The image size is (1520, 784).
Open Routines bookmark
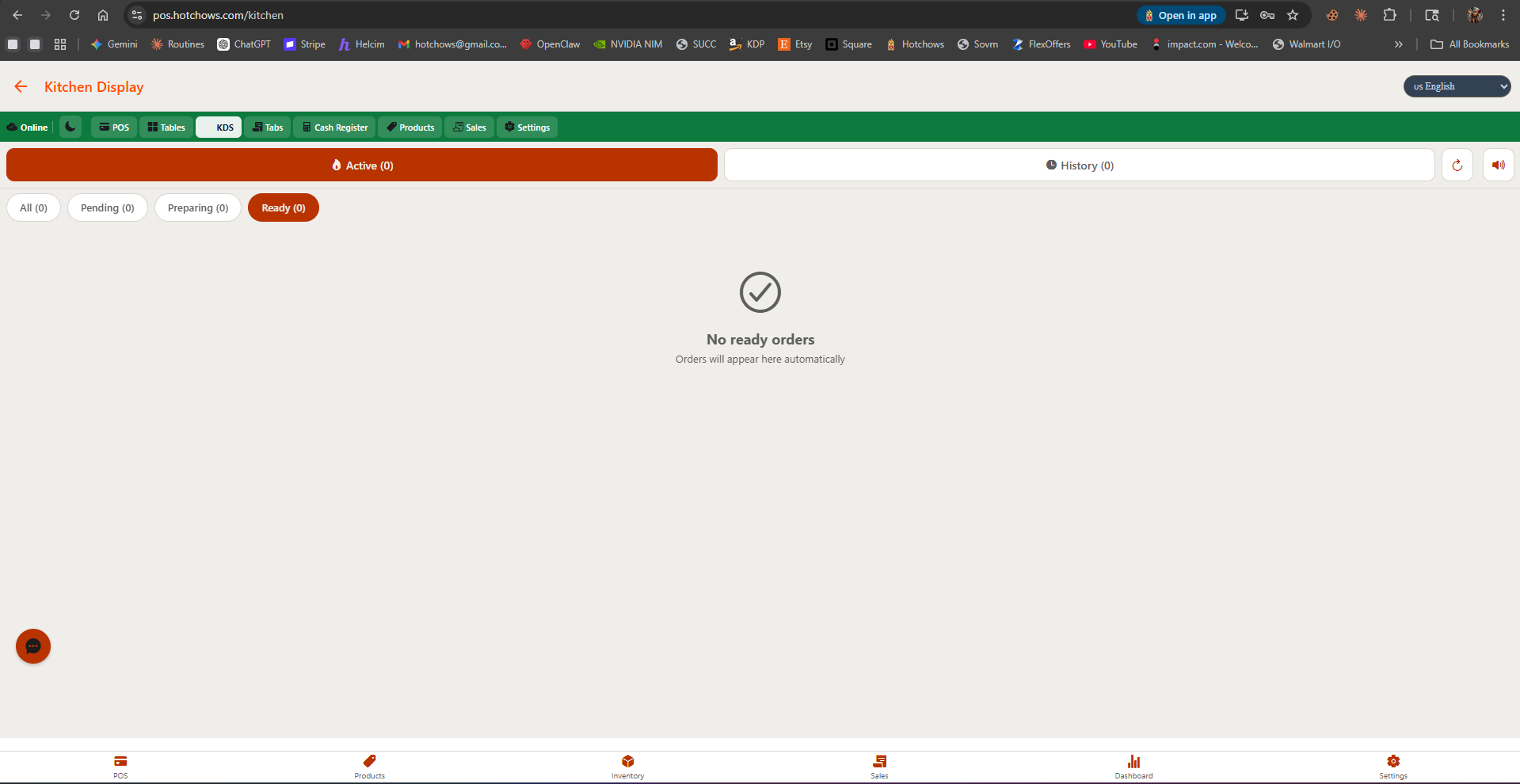pyautogui.click(x=177, y=44)
